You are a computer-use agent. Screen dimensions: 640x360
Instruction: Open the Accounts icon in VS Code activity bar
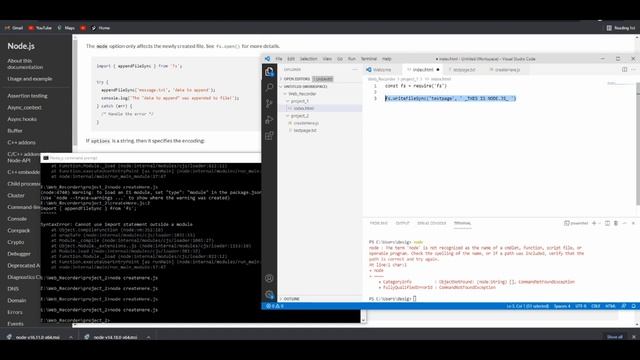[269, 278]
